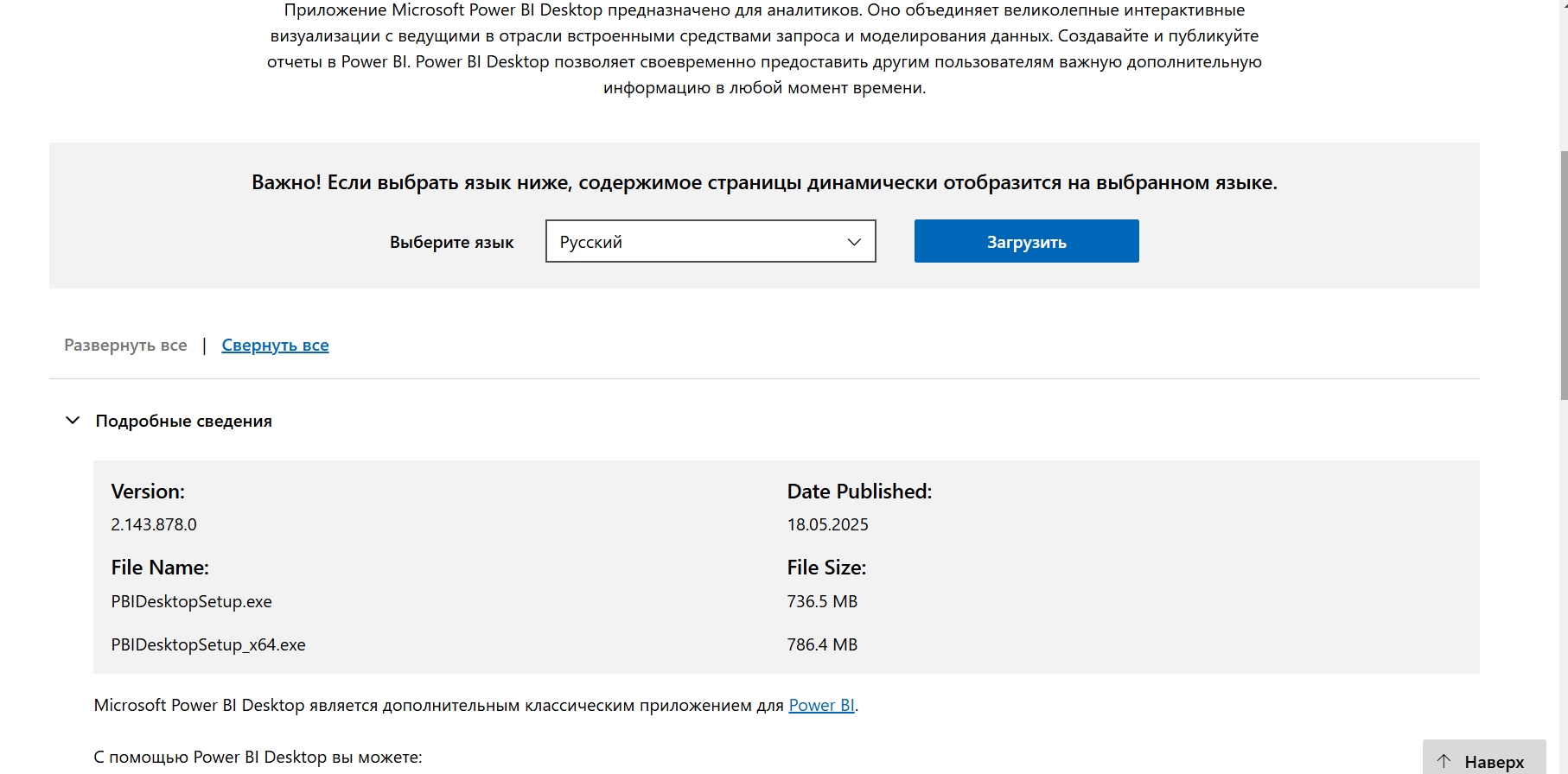
Task: Select version number 2.143.878.0
Action: pyautogui.click(x=154, y=524)
